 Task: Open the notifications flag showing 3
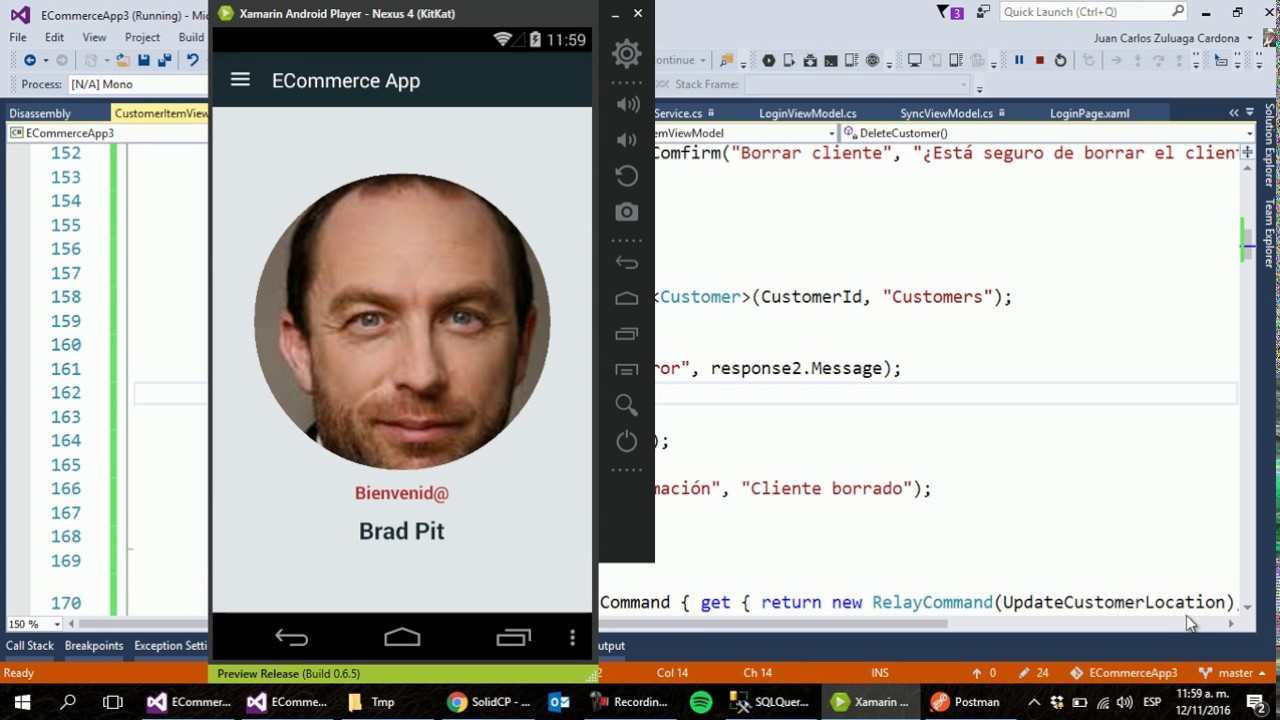click(x=950, y=12)
